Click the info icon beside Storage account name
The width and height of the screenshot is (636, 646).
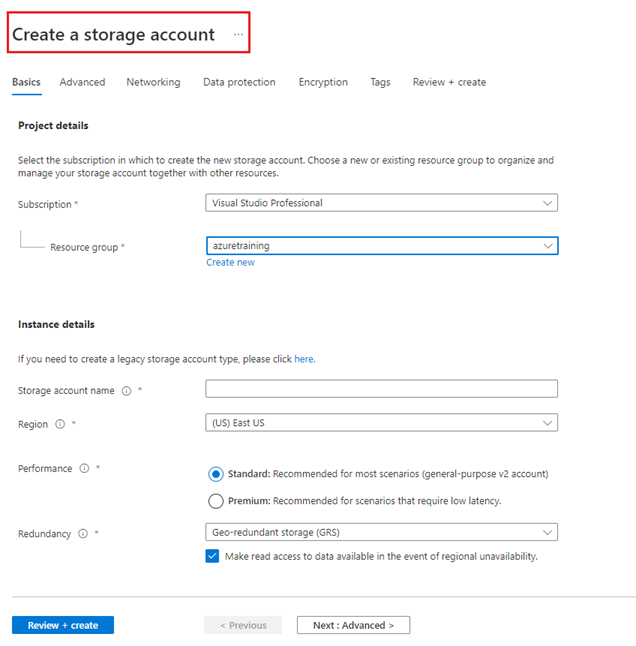pyautogui.click(x=126, y=391)
